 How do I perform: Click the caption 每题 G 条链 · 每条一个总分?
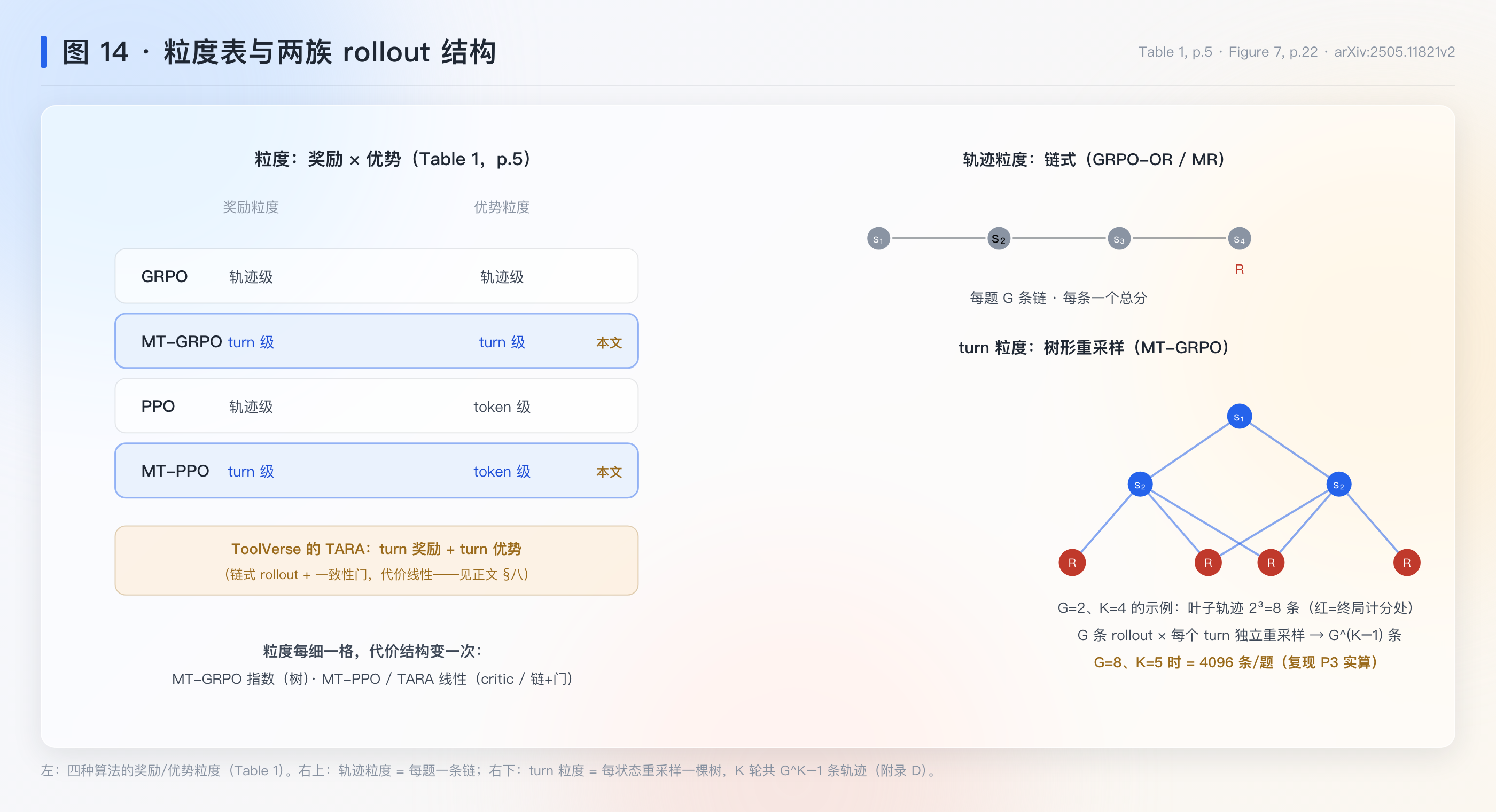[1058, 298]
